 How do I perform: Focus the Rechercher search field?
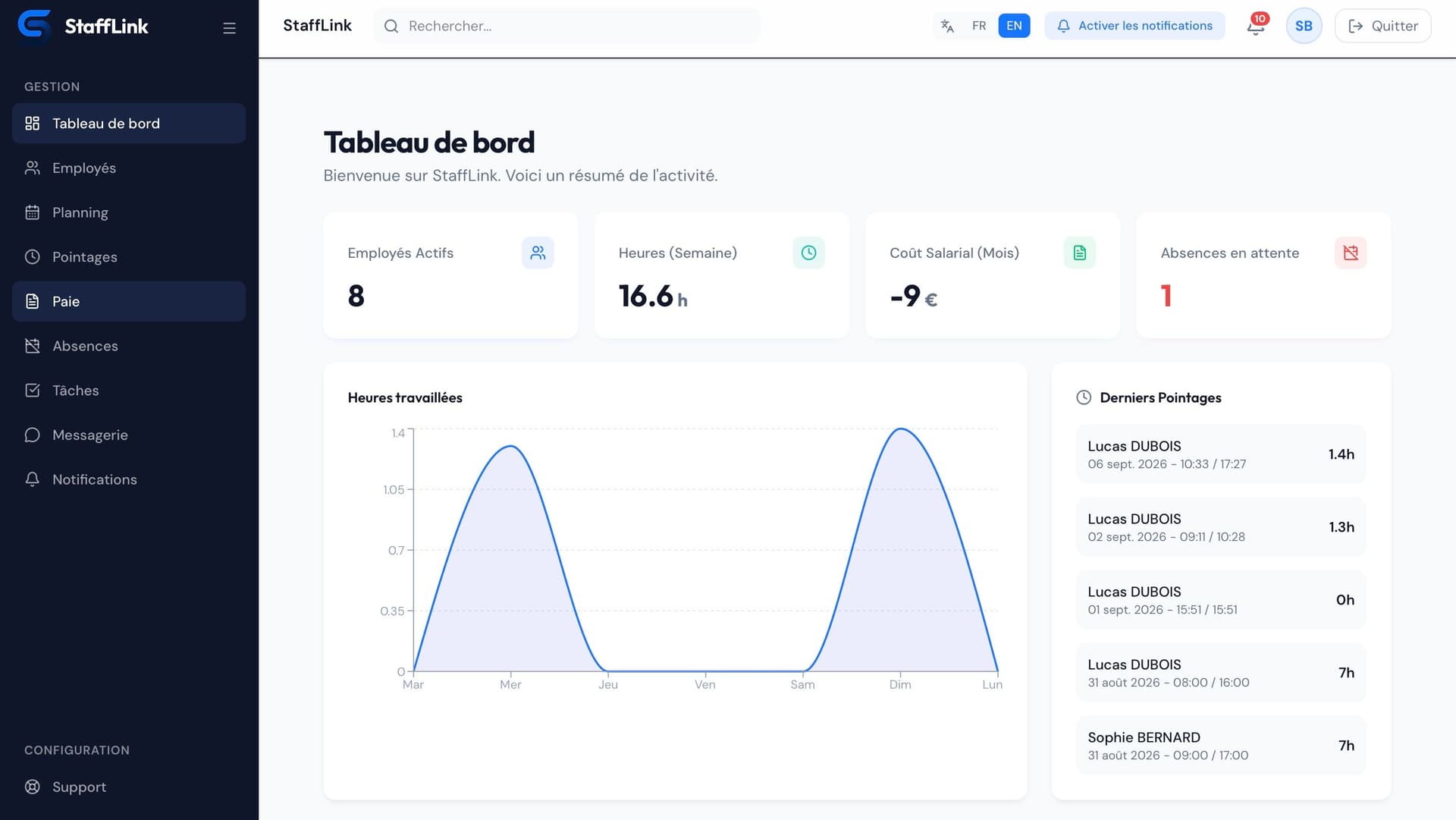click(566, 26)
